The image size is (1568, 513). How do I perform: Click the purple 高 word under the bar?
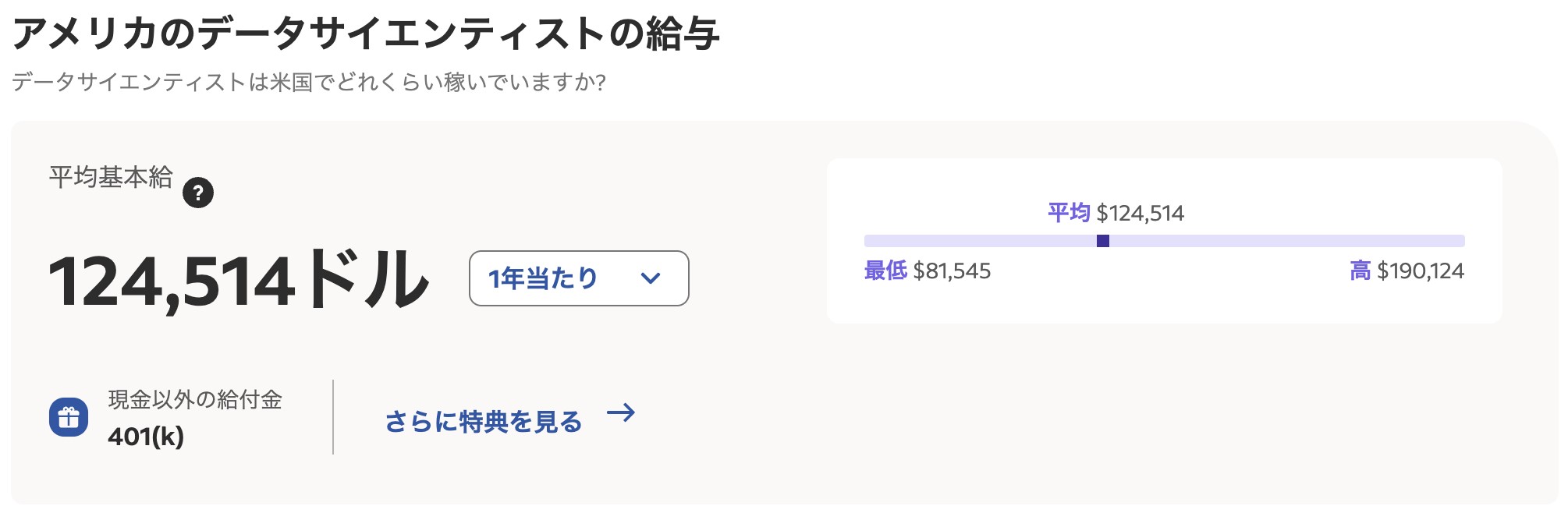pos(1360,271)
